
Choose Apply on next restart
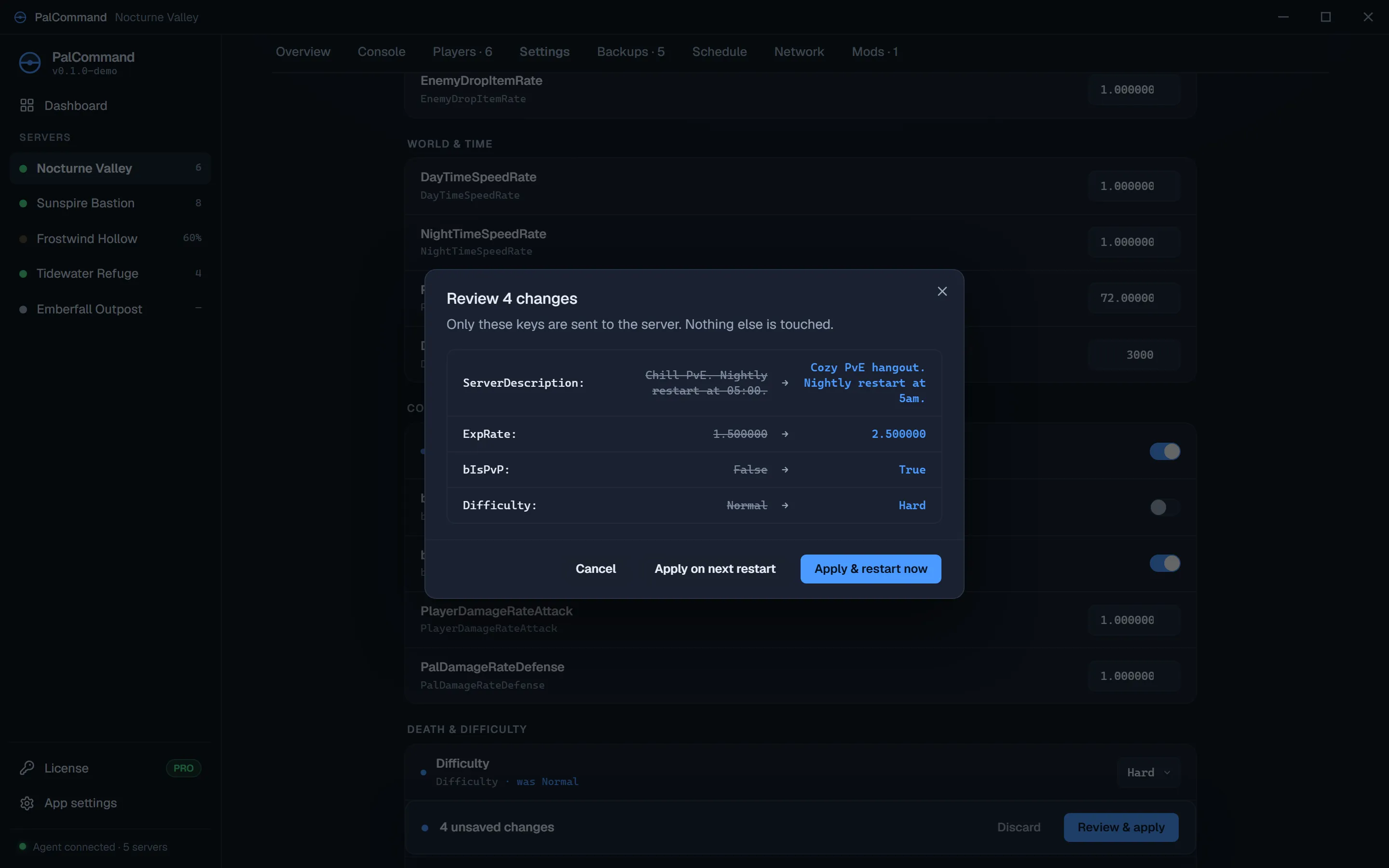pos(715,569)
